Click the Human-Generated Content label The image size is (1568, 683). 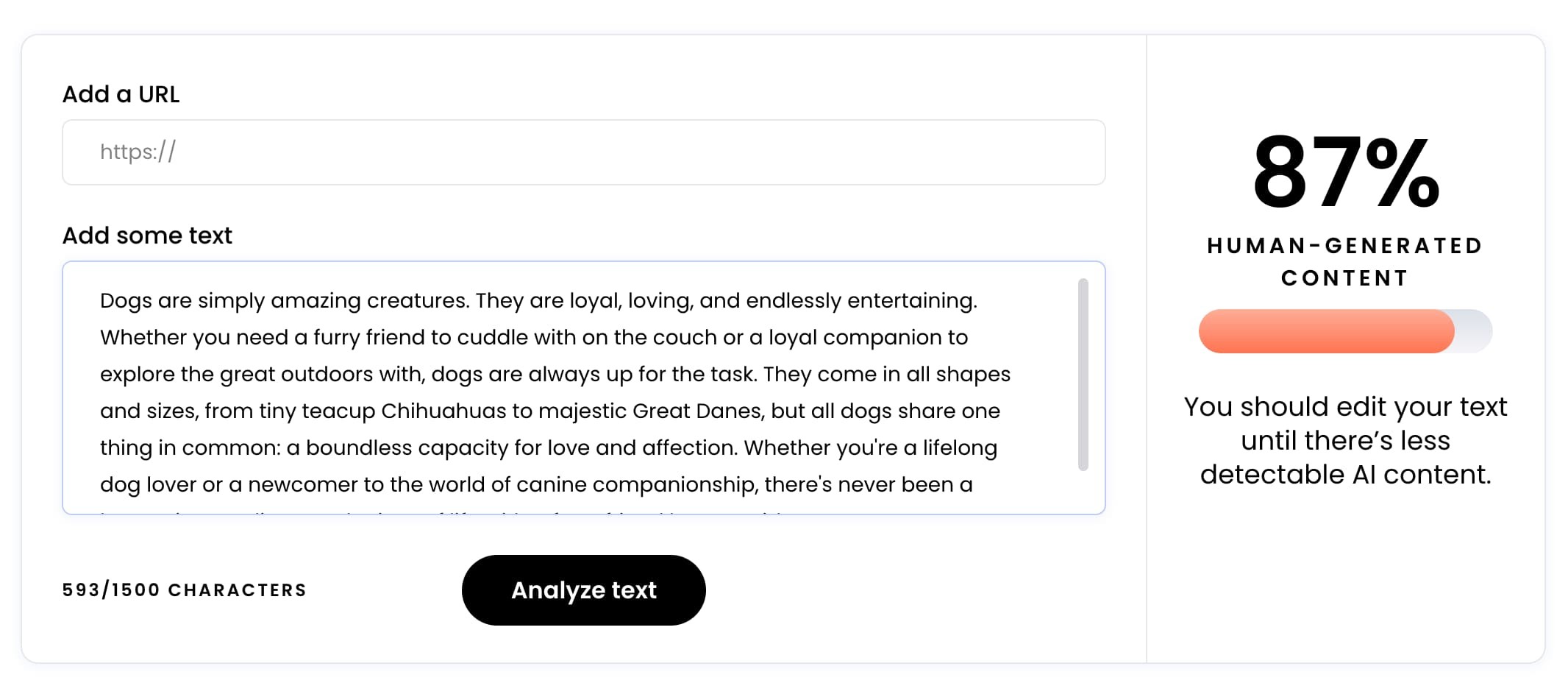1345,261
